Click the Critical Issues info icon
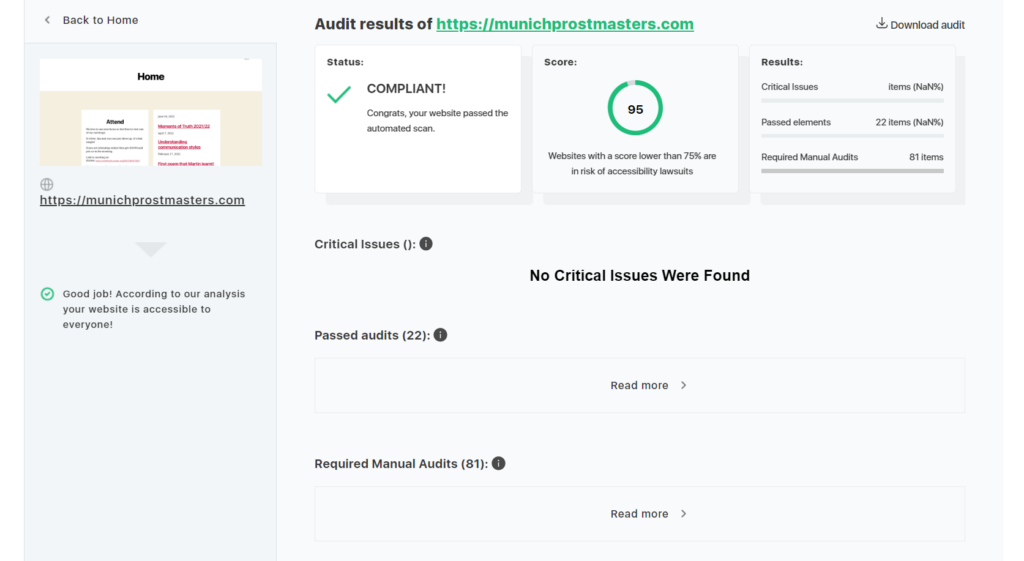 426,244
